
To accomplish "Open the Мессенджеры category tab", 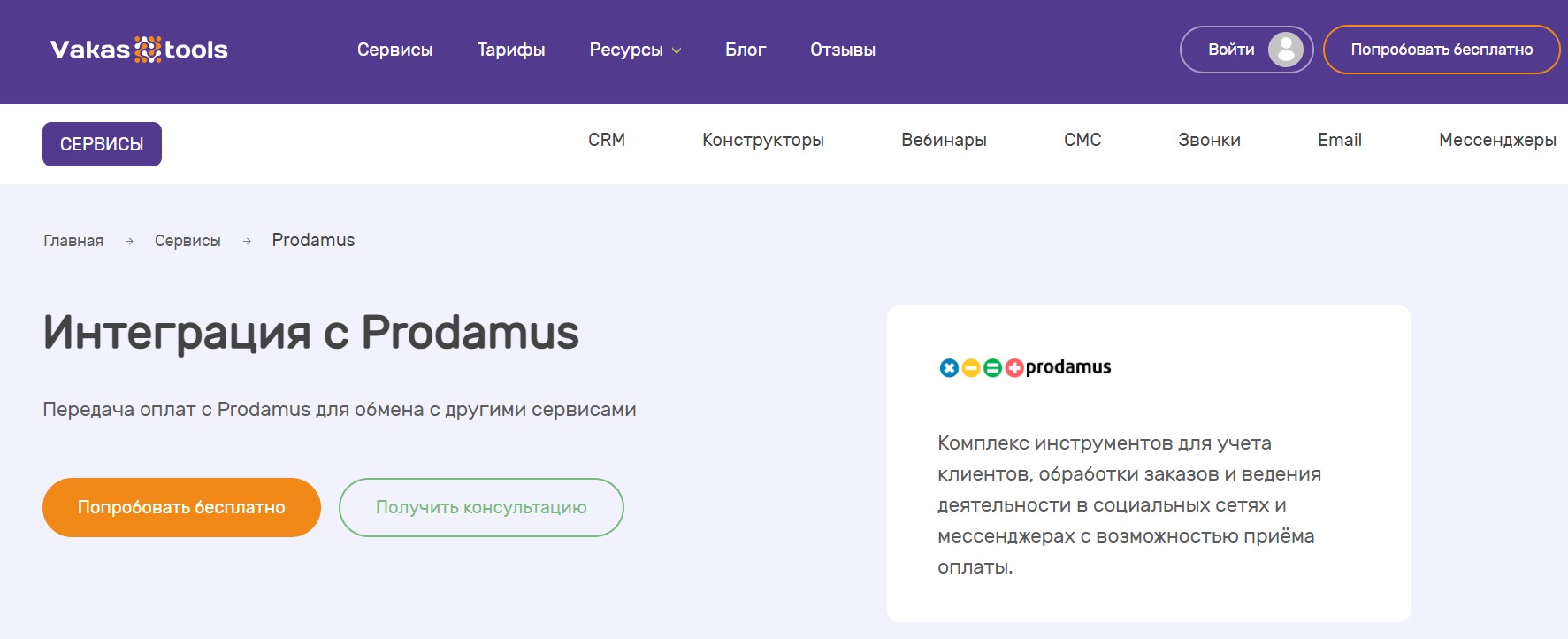I will [x=1496, y=140].
